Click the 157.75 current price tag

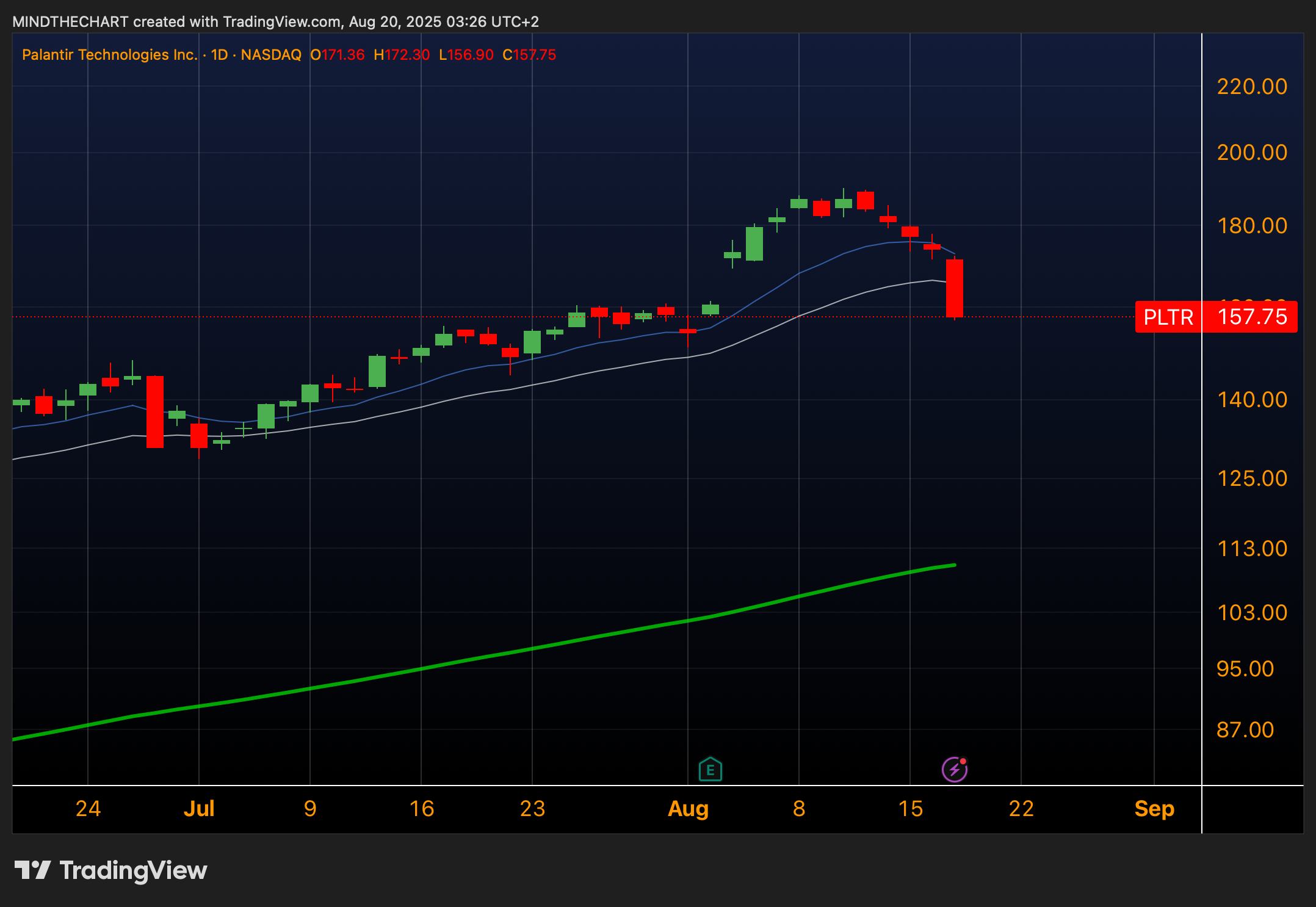(1251, 317)
